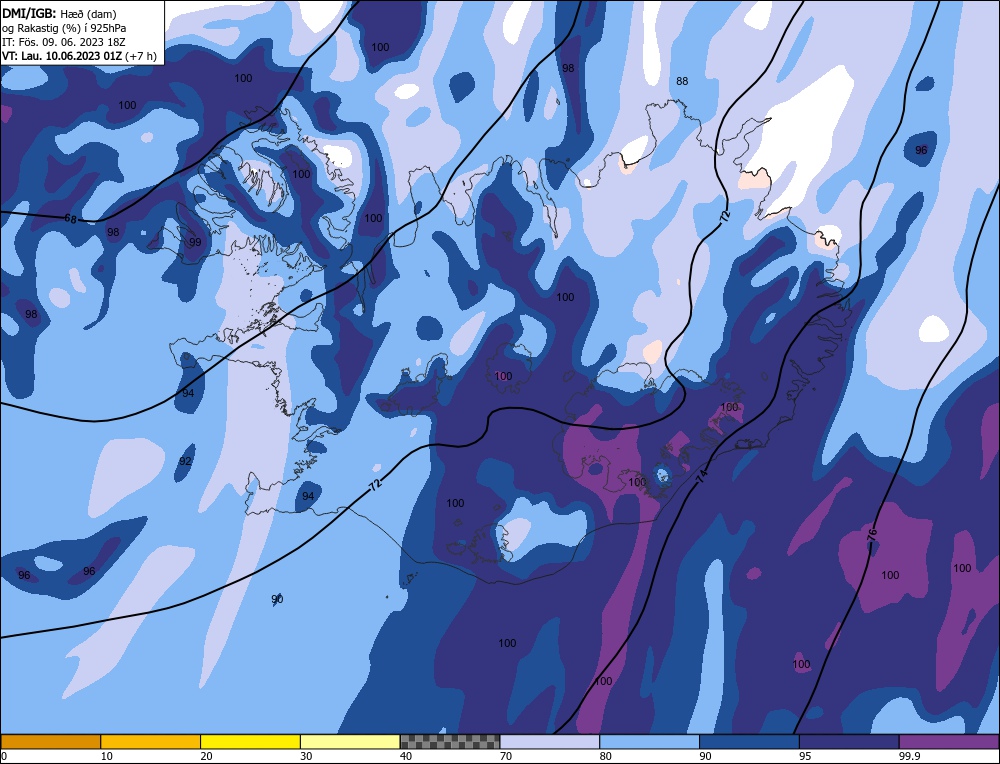Select the "IT: Fös. 09. 06. 2023 18Z" line
The image size is (1000, 764).
tap(64, 42)
